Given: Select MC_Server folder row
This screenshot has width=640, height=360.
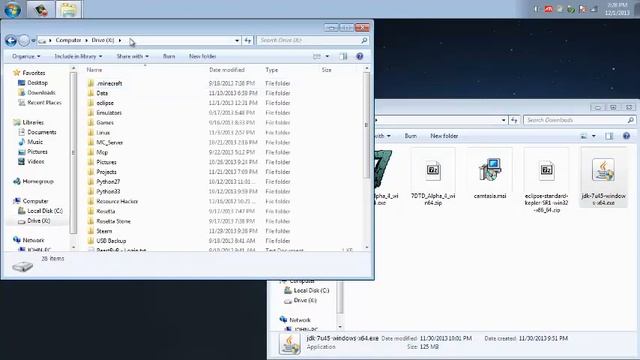Looking at the screenshot, I should [x=224, y=142].
